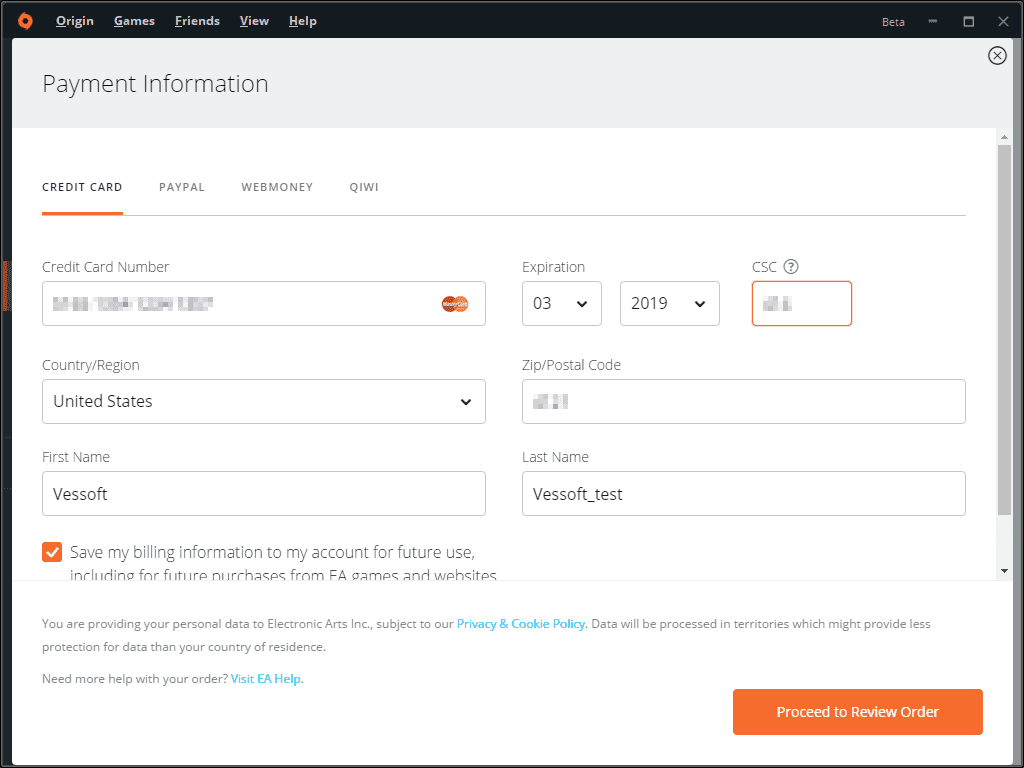Close the Origin window
This screenshot has height=768, width=1024.
tap(1004, 21)
